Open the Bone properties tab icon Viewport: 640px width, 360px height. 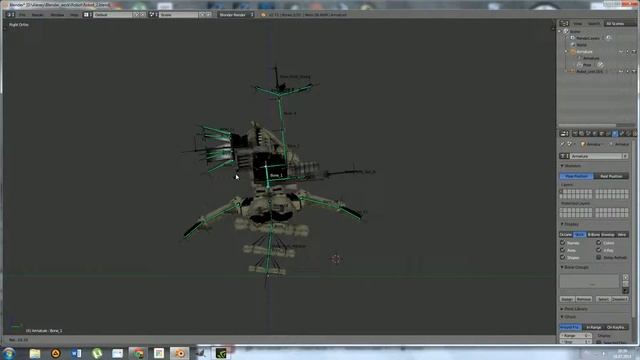point(622,134)
